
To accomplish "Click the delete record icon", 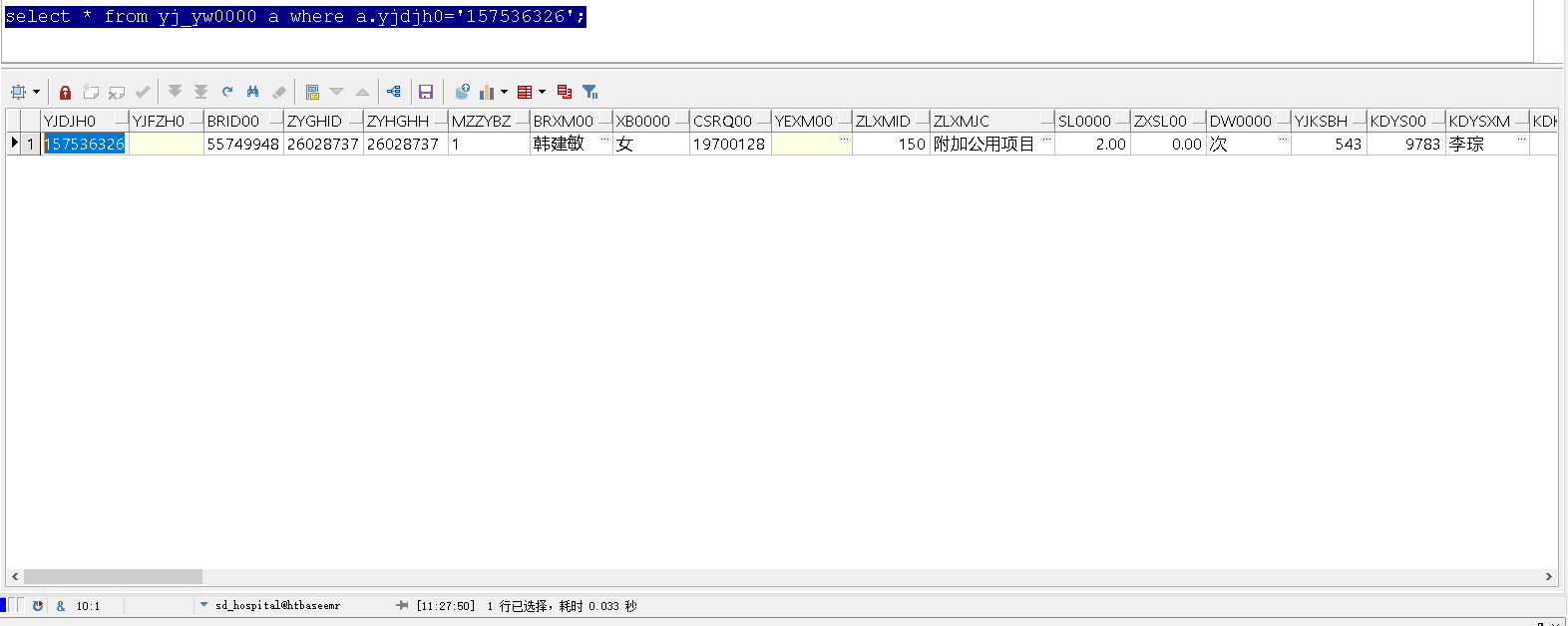I will [x=117, y=92].
